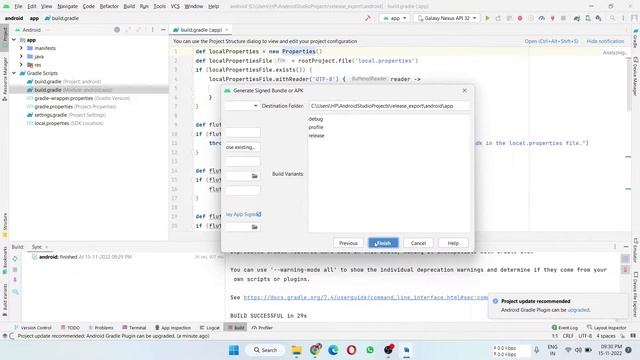Open Project panel options three-dot icon
This screenshot has height=360, width=640.
coord(152,30)
